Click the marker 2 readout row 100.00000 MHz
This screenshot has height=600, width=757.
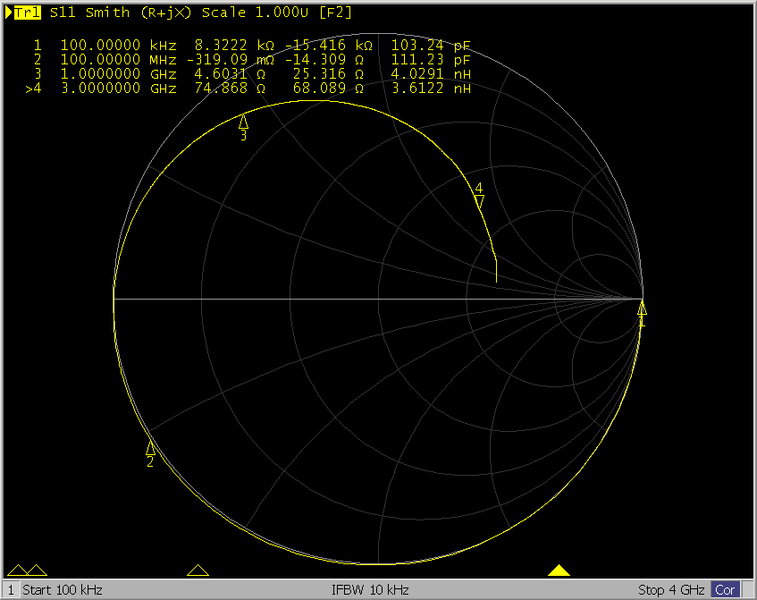(252, 60)
